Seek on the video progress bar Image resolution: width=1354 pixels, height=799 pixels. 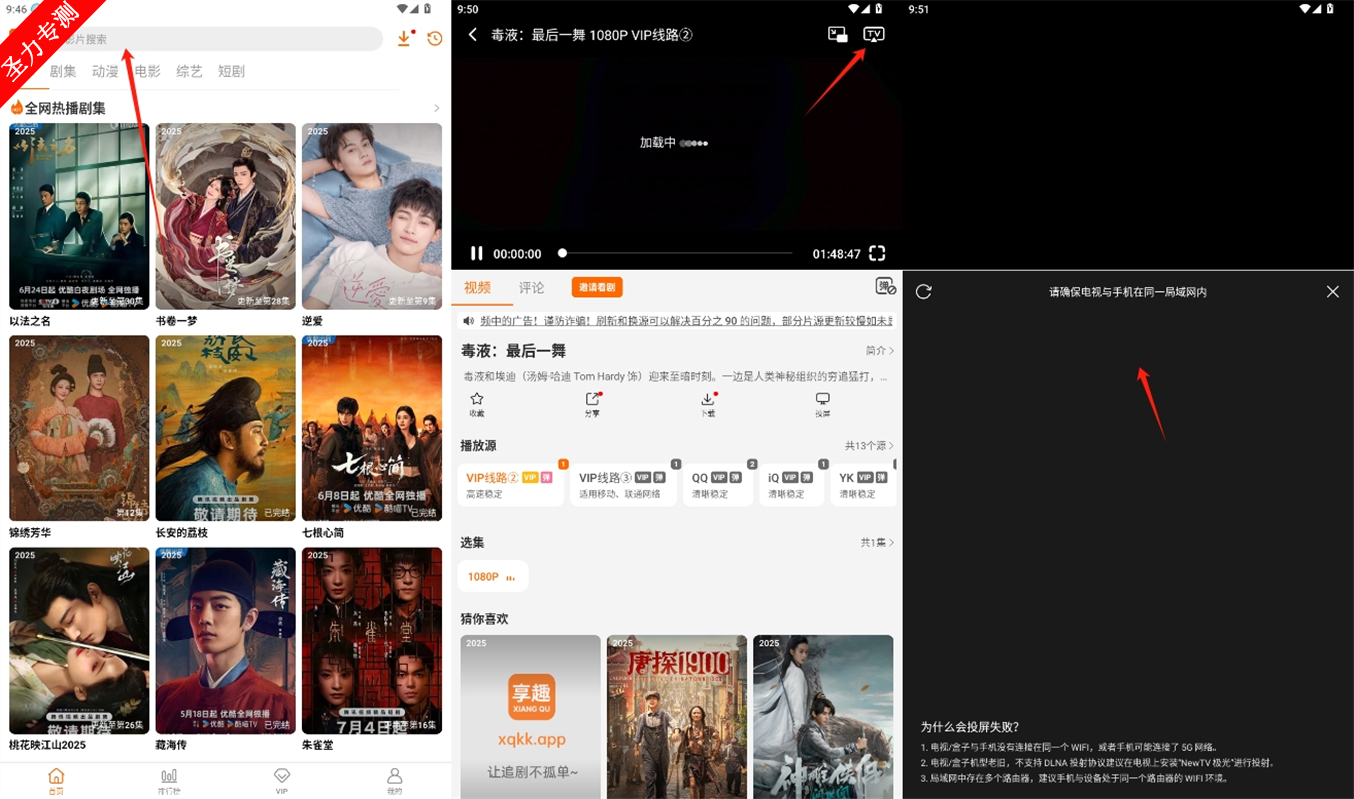click(x=677, y=253)
